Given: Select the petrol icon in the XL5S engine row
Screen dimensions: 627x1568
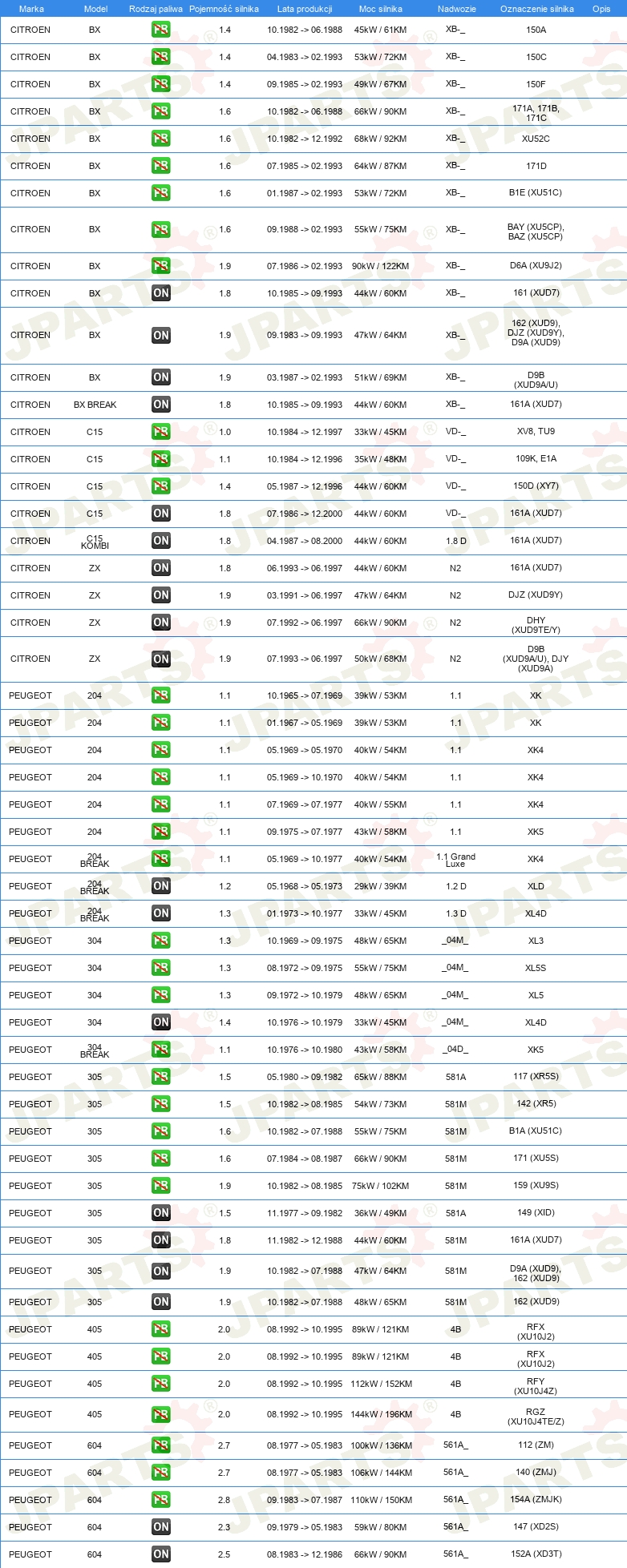Looking at the screenshot, I should point(161,968).
